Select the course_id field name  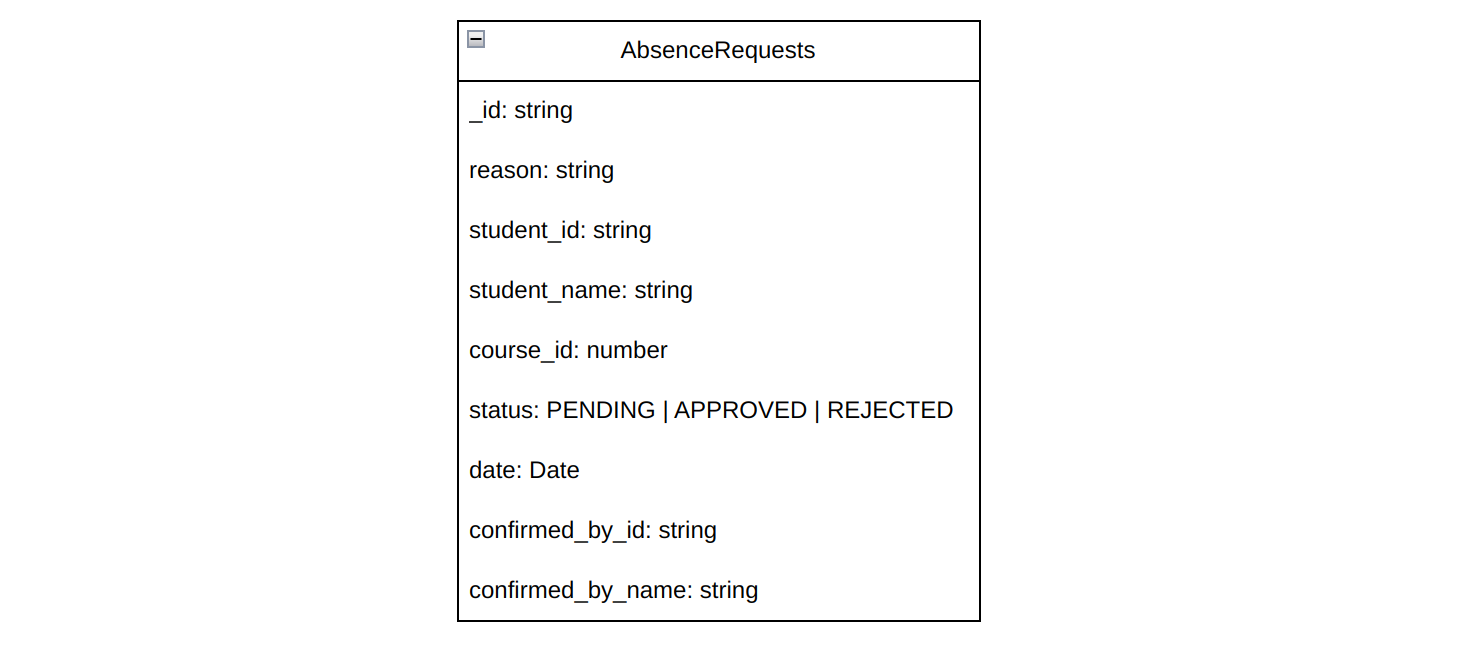coord(521,350)
